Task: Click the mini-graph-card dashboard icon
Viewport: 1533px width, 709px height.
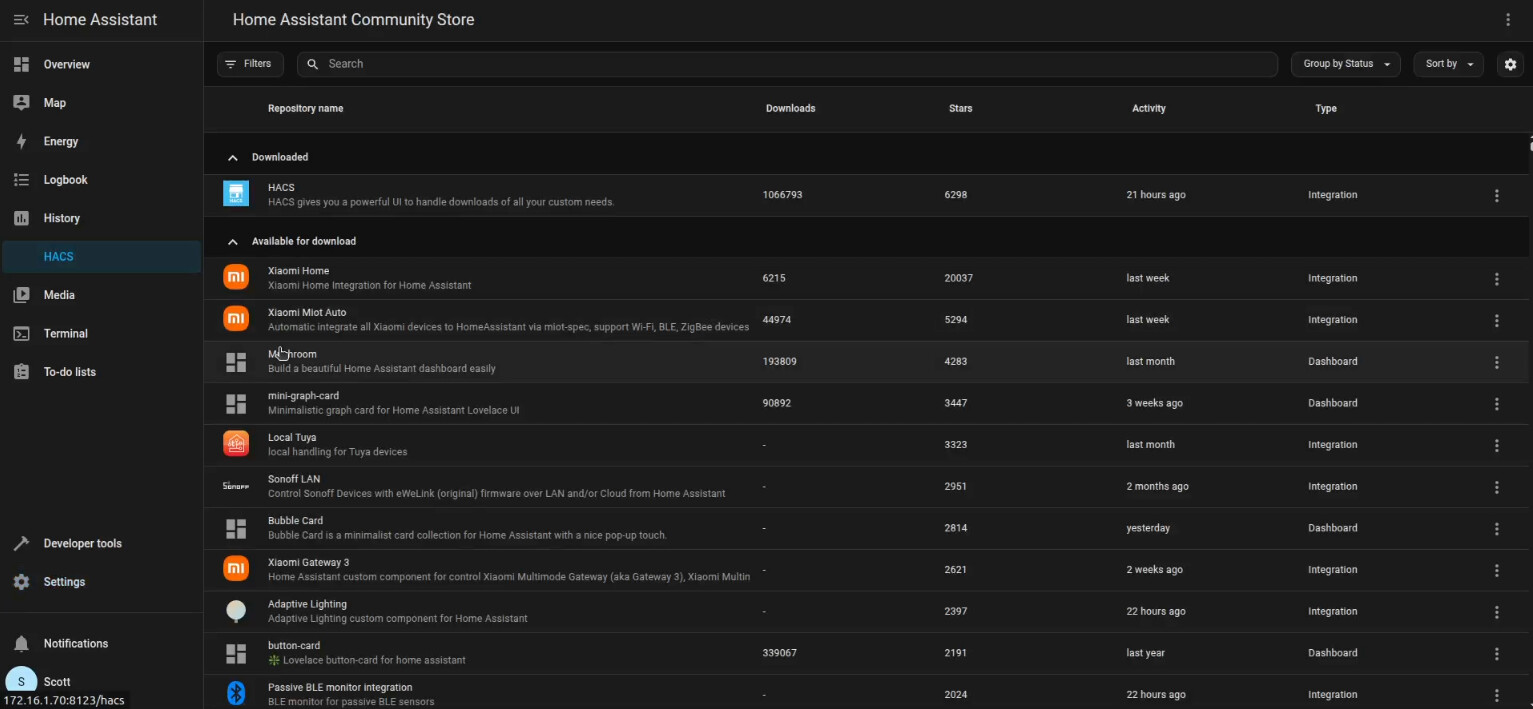Action: tap(236, 403)
